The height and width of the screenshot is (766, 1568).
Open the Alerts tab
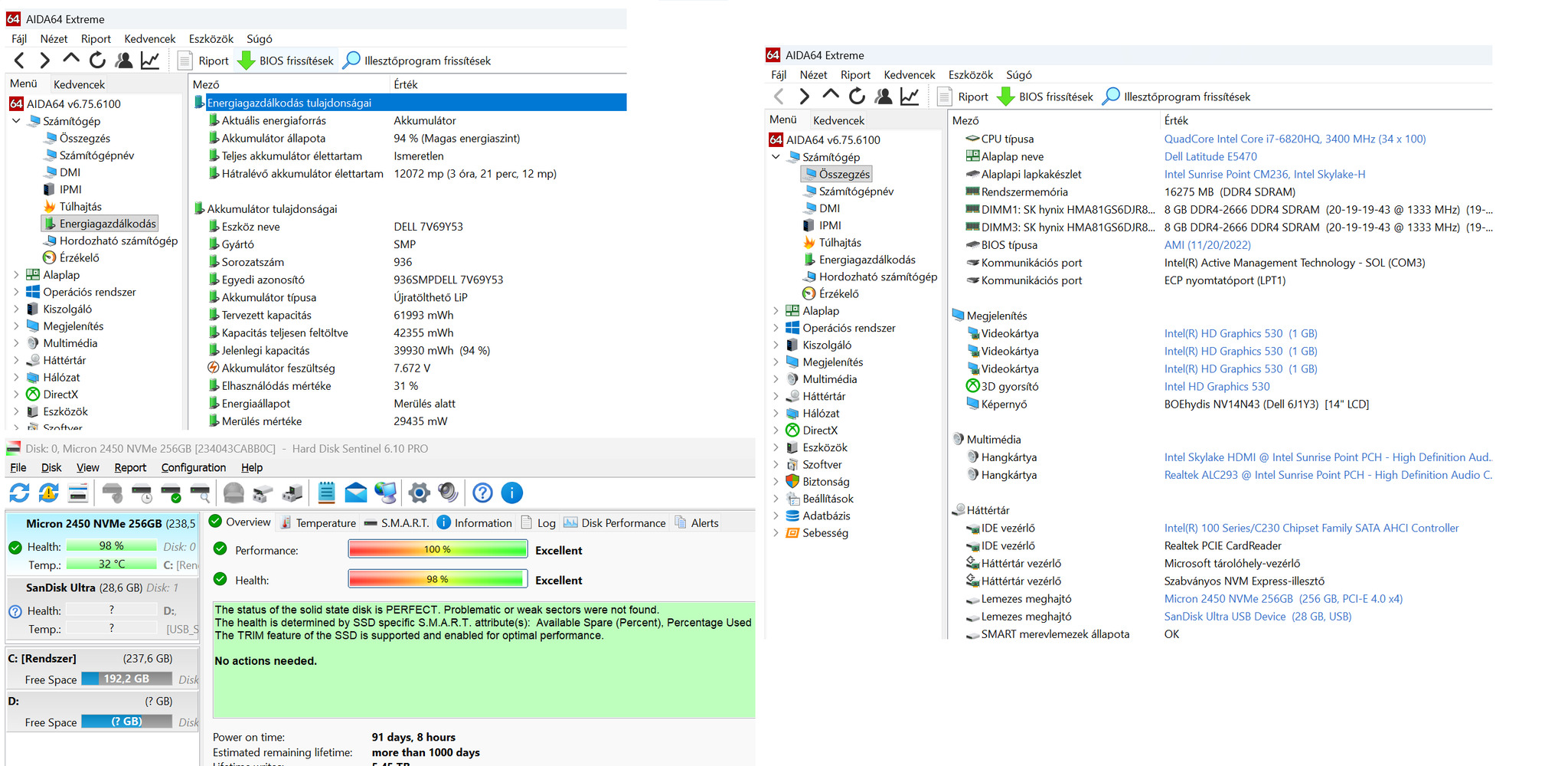click(x=697, y=522)
